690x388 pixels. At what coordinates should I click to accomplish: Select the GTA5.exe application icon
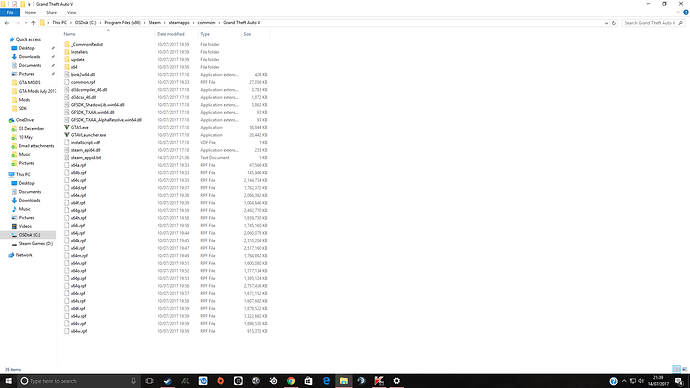click(x=67, y=128)
